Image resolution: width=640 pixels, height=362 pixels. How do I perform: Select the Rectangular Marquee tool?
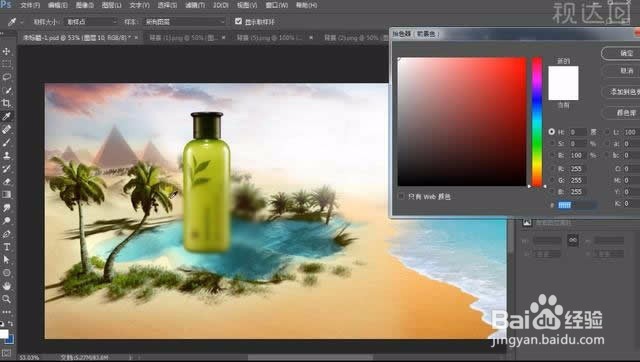[x=7, y=64]
